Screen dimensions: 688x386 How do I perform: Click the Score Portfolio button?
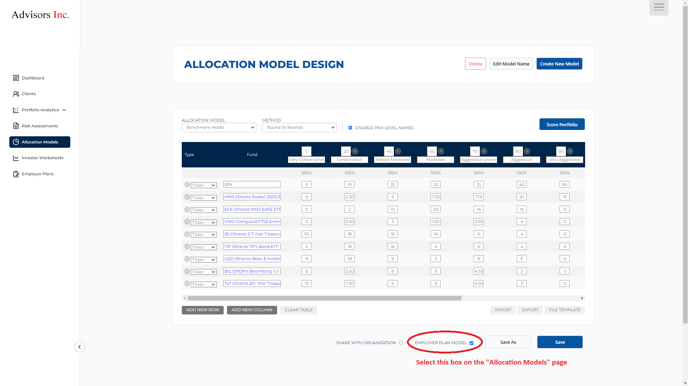click(x=562, y=125)
